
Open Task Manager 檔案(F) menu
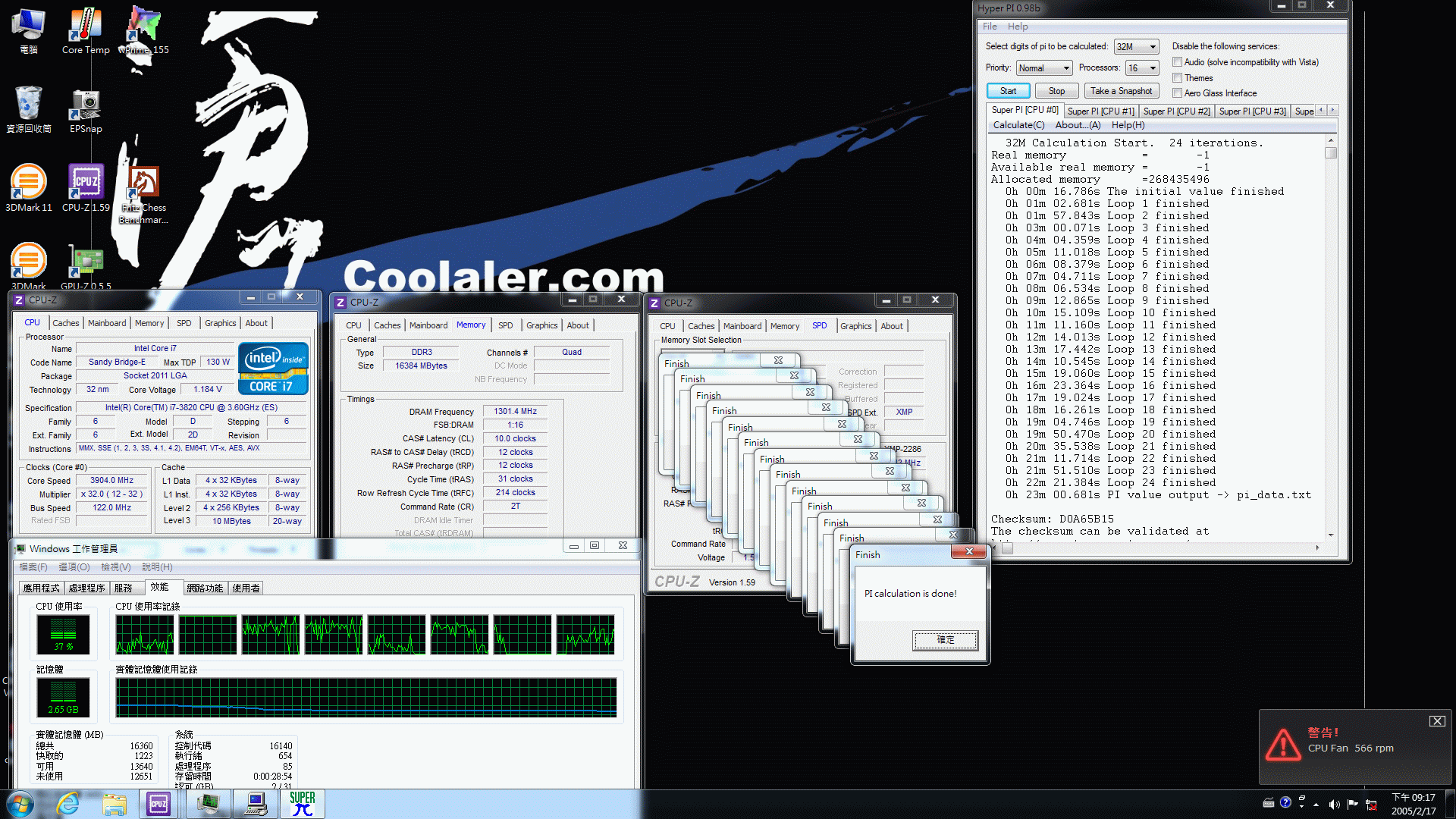[x=33, y=567]
